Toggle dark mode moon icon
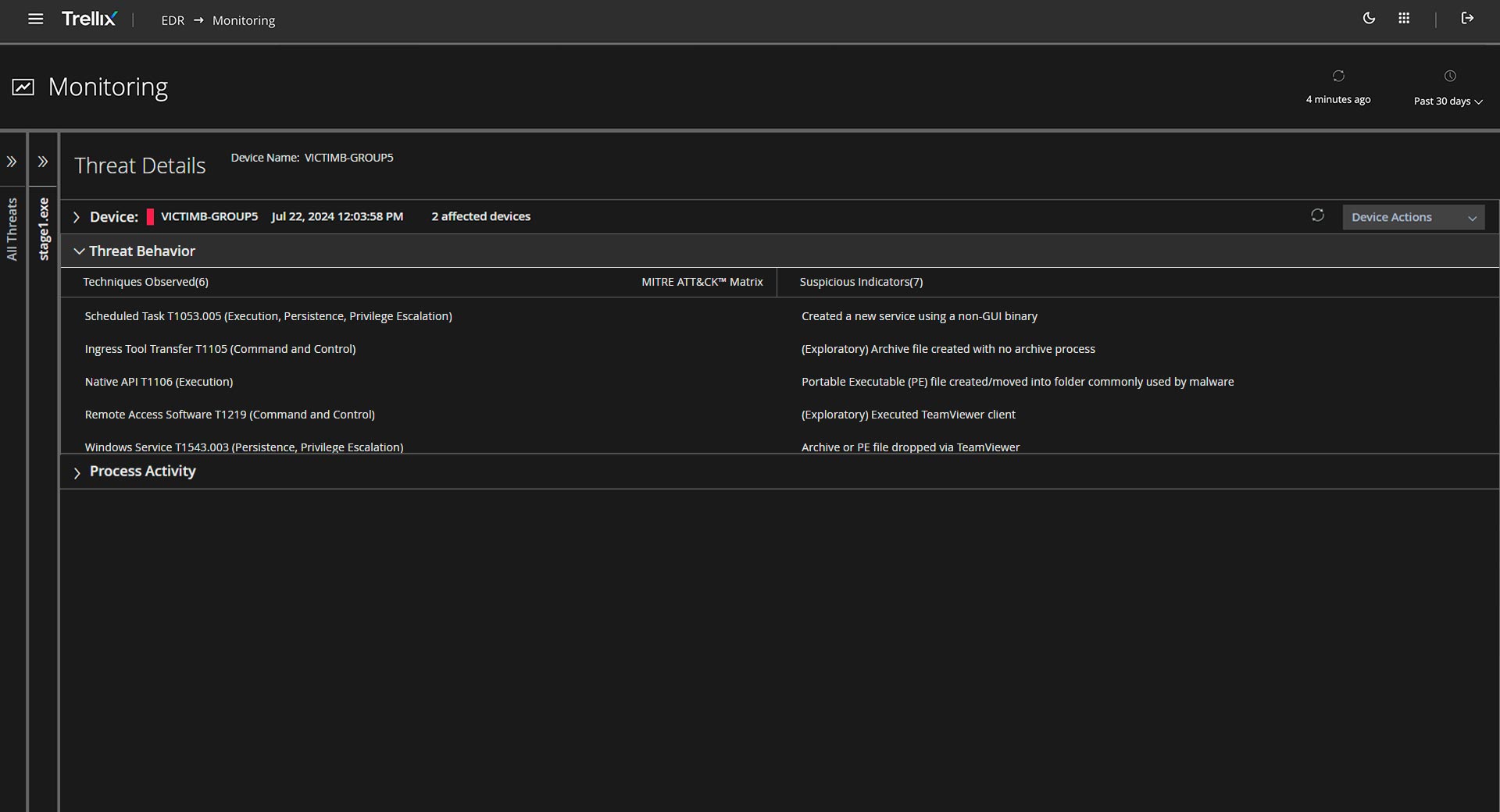Image resolution: width=1500 pixels, height=812 pixels. (x=1369, y=19)
